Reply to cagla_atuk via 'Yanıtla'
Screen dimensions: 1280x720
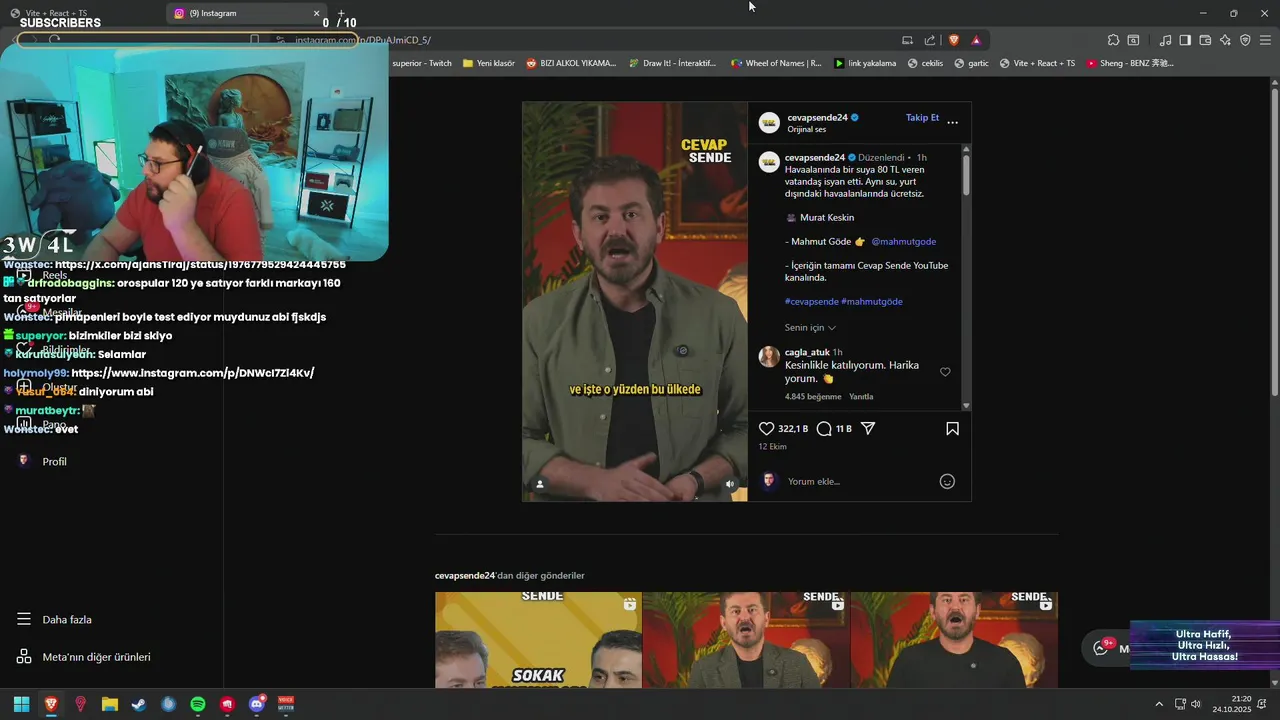point(861,397)
